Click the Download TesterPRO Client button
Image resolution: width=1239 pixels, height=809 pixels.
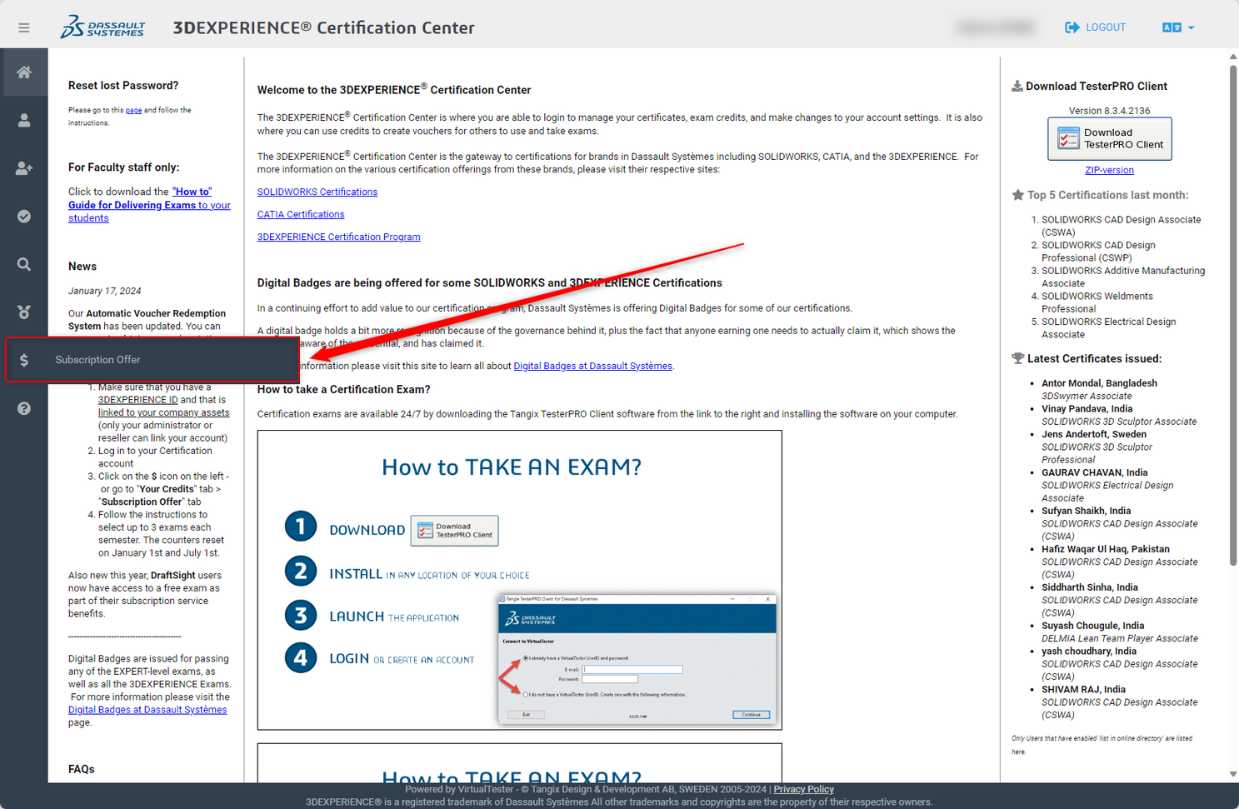point(1109,139)
